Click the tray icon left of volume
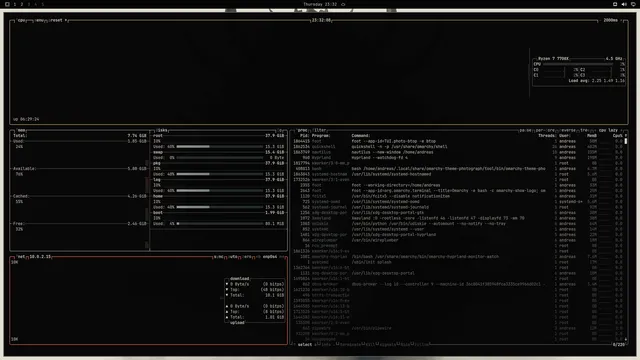640x360 pixels. (x=615, y=4)
